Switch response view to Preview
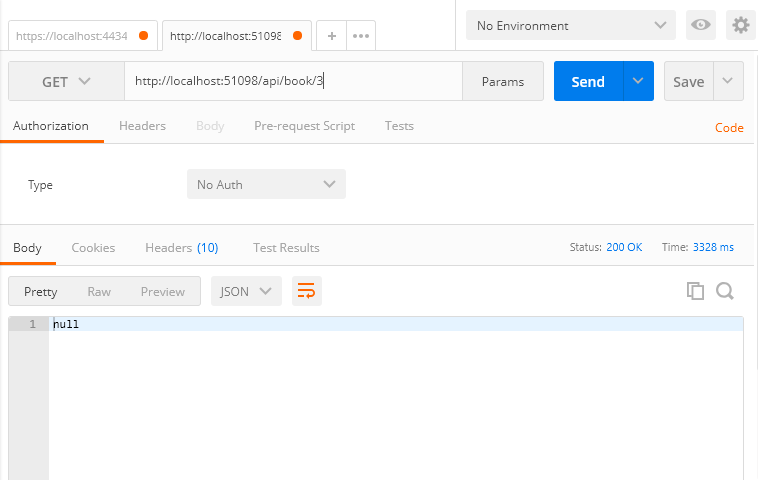The image size is (758, 480). (162, 291)
